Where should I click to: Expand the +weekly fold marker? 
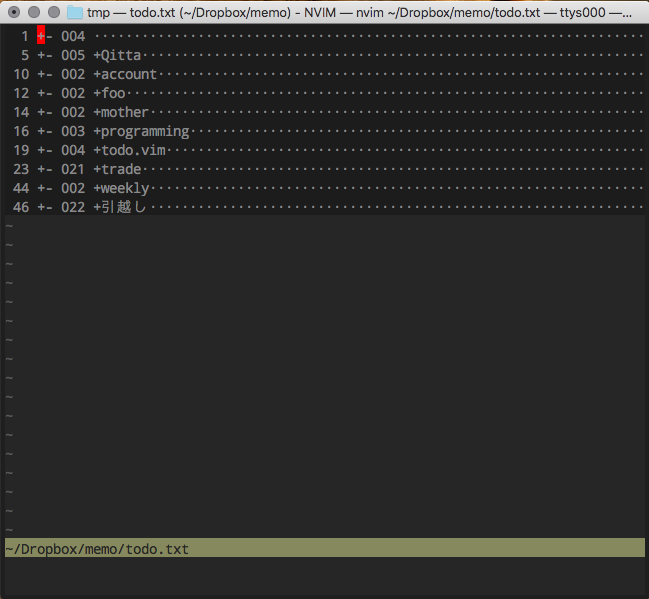(x=45, y=189)
